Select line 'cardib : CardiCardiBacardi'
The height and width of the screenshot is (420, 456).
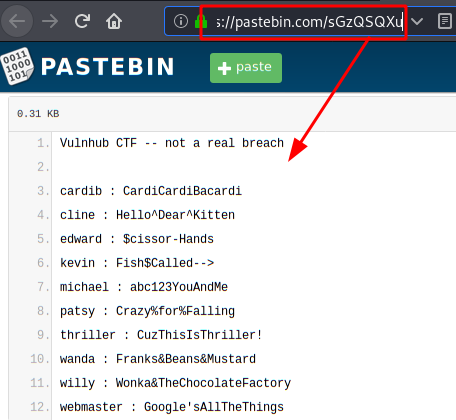pyautogui.click(x=151, y=191)
